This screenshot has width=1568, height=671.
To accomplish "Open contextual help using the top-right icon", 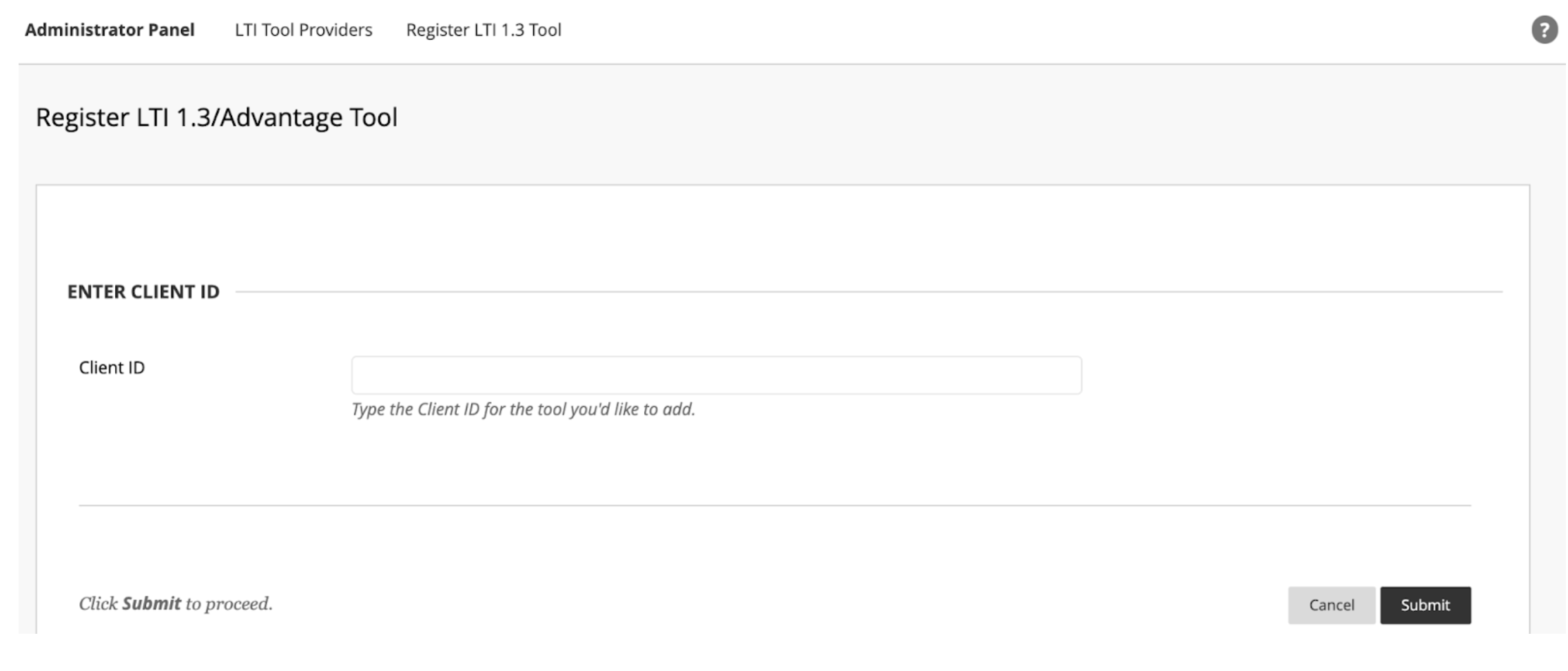I will click(x=1545, y=30).
